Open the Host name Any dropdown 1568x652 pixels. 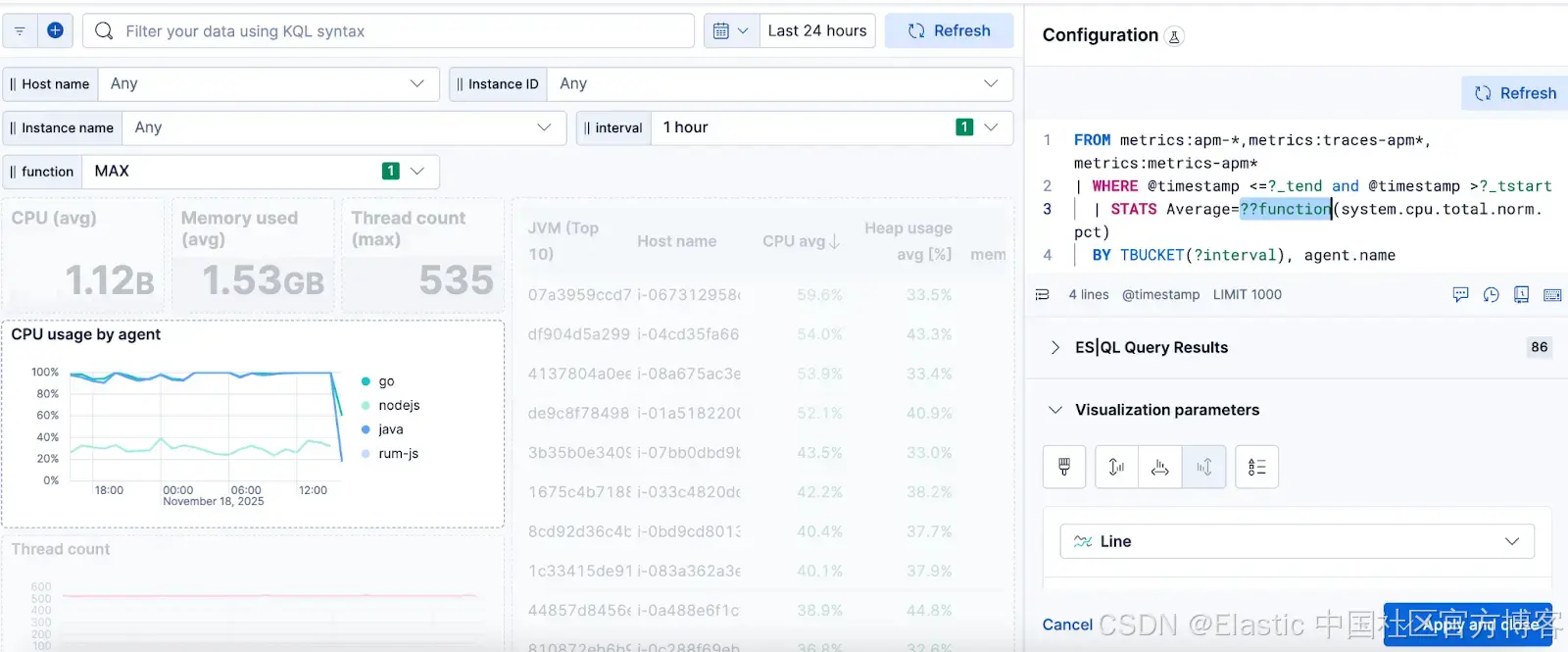pos(268,84)
